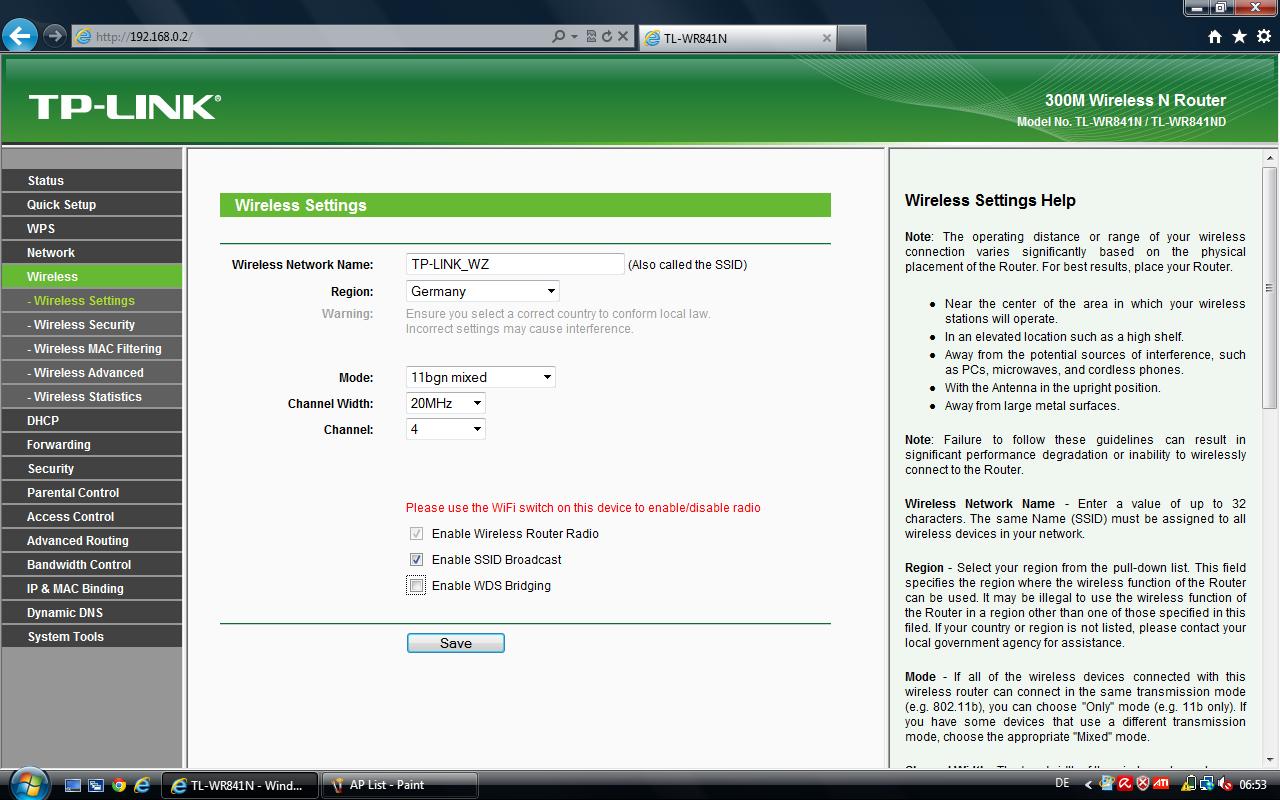Launch Chrome from quick launch
The image size is (1280, 800).
[119, 785]
